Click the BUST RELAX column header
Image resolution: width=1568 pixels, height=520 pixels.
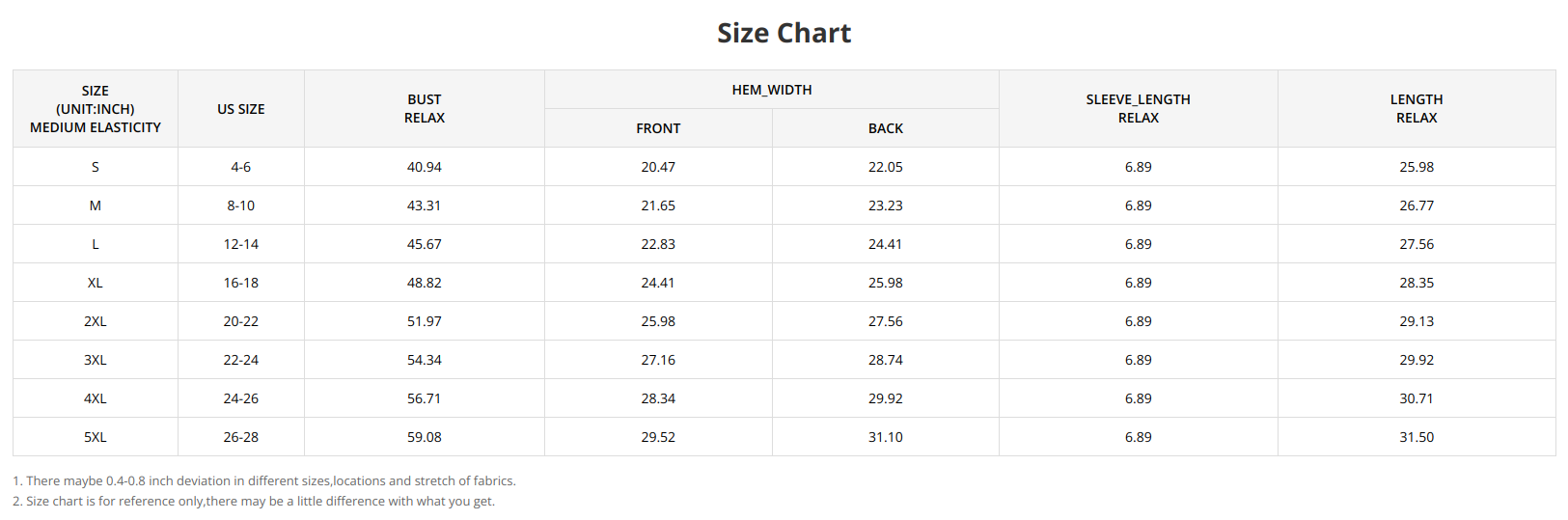coord(424,108)
